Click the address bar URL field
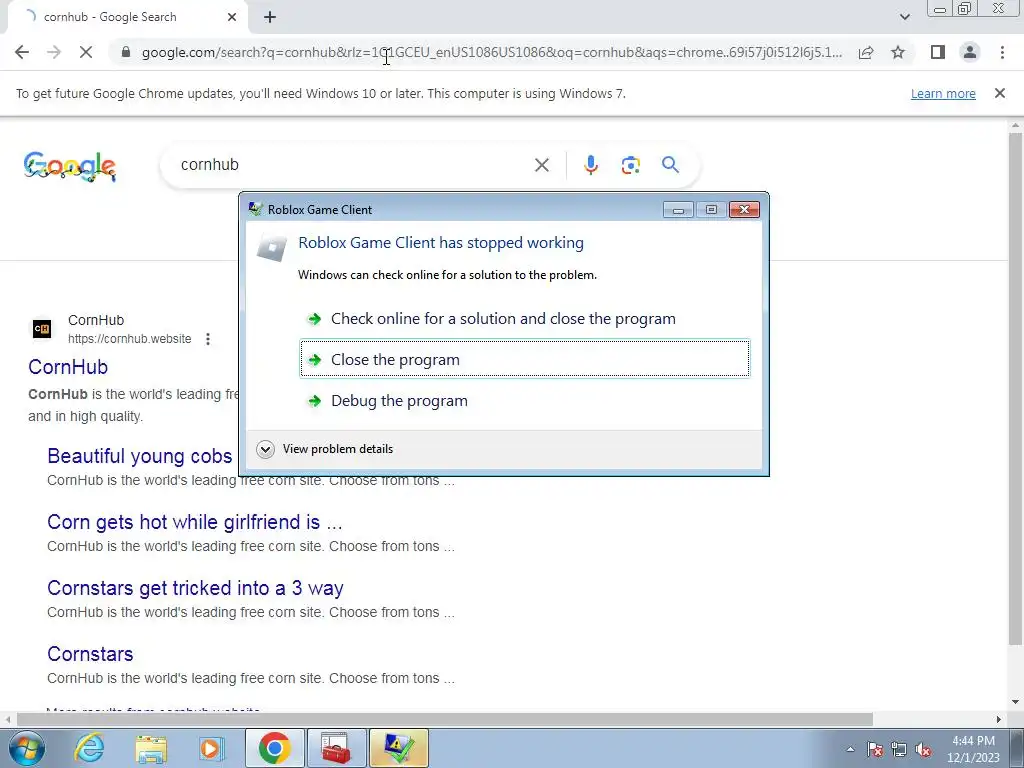 pyautogui.click(x=491, y=52)
